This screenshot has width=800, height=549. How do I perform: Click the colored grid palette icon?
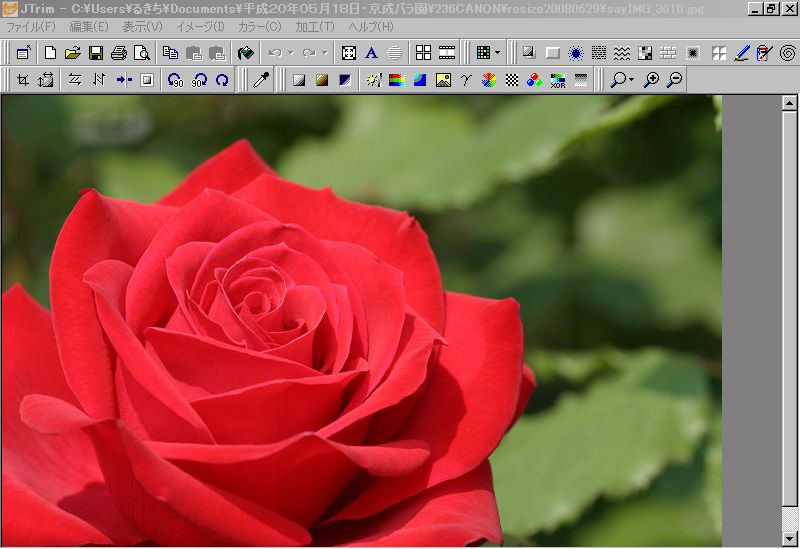[483, 53]
